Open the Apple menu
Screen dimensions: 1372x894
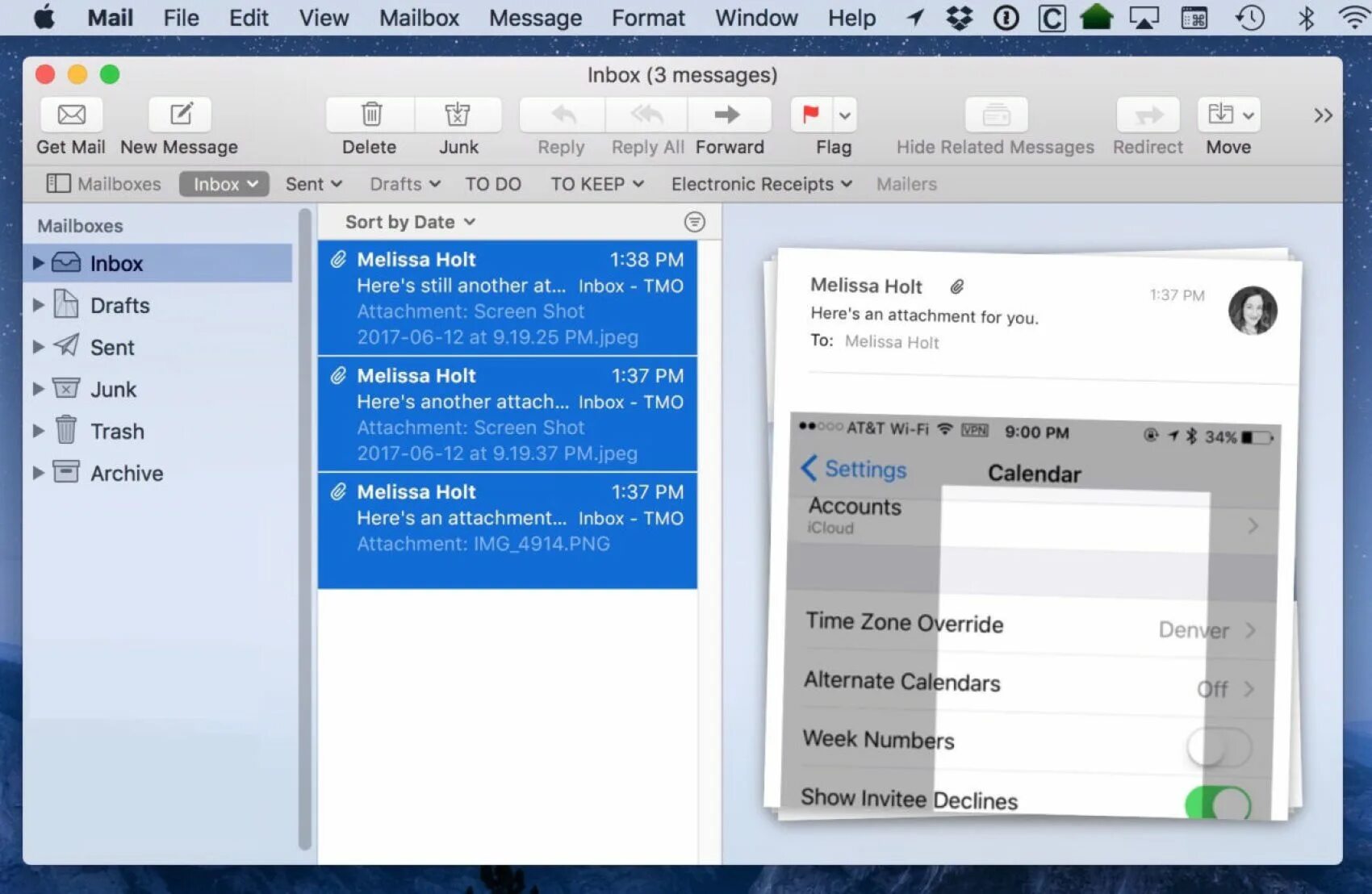tap(45, 17)
